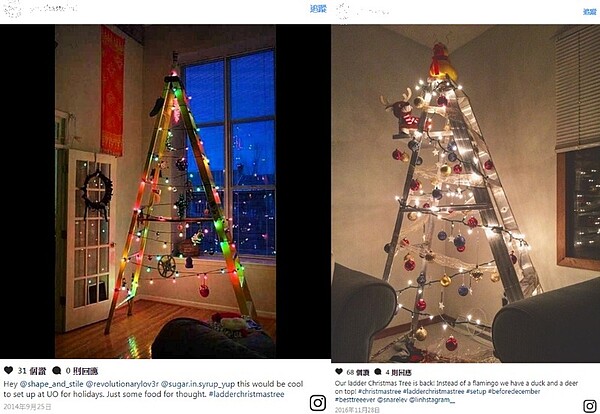Open Instagram logo under the right post

click(x=590, y=406)
